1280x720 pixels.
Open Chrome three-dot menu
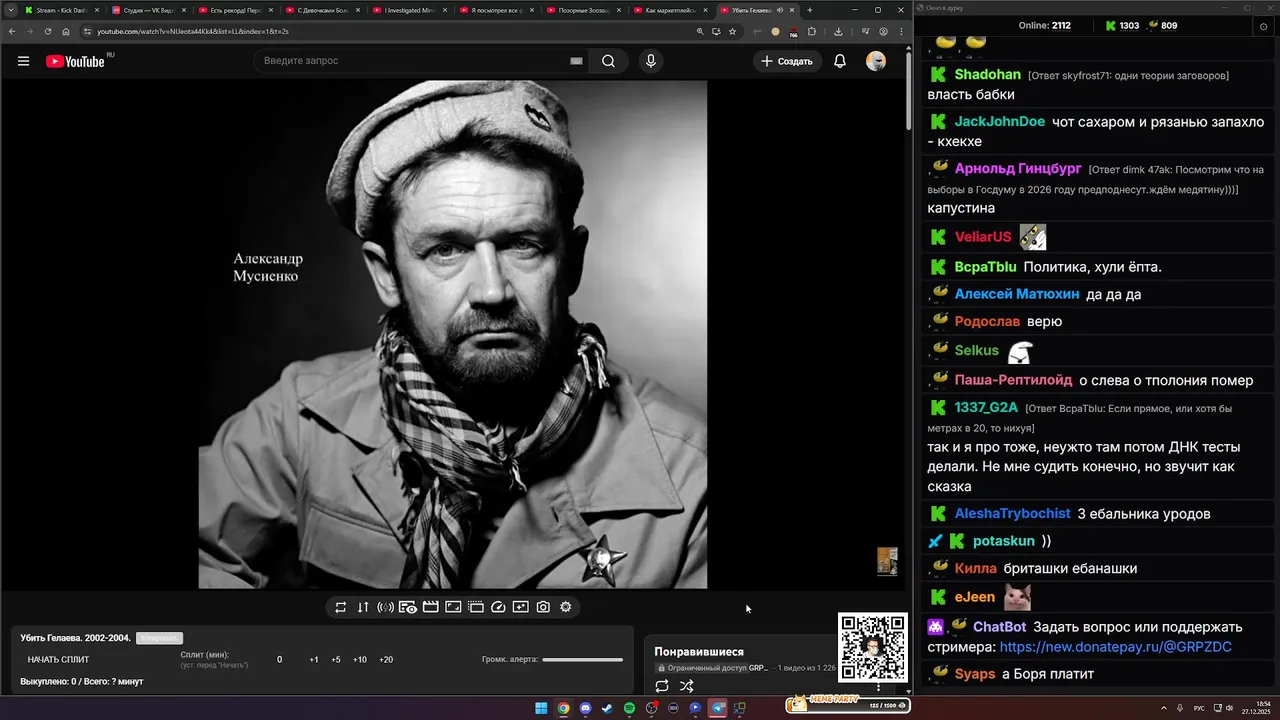(901, 31)
